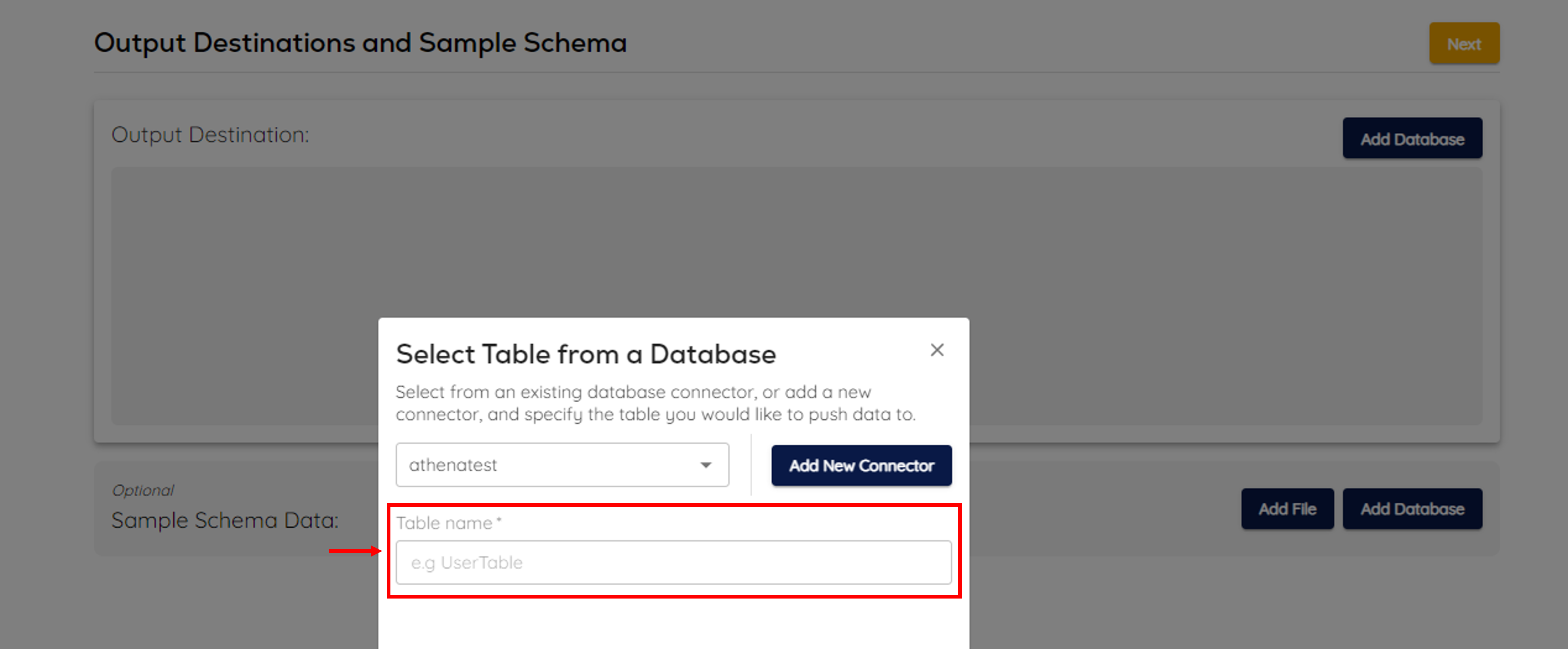The height and width of the screenshot is (649, 1568).
Task: Expand the athenatest dropdown arrow
Action: [x=706, y=465]
